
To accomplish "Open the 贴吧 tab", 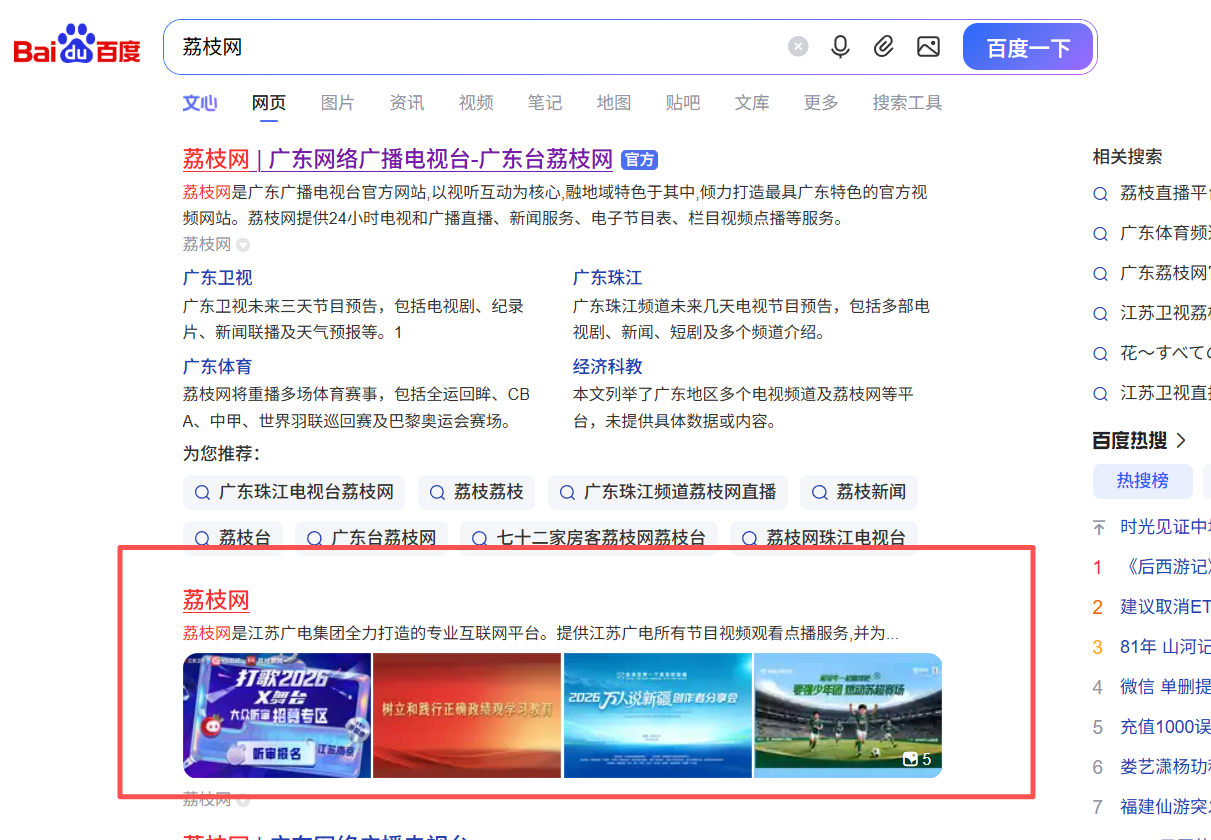I will pos(683,103).
